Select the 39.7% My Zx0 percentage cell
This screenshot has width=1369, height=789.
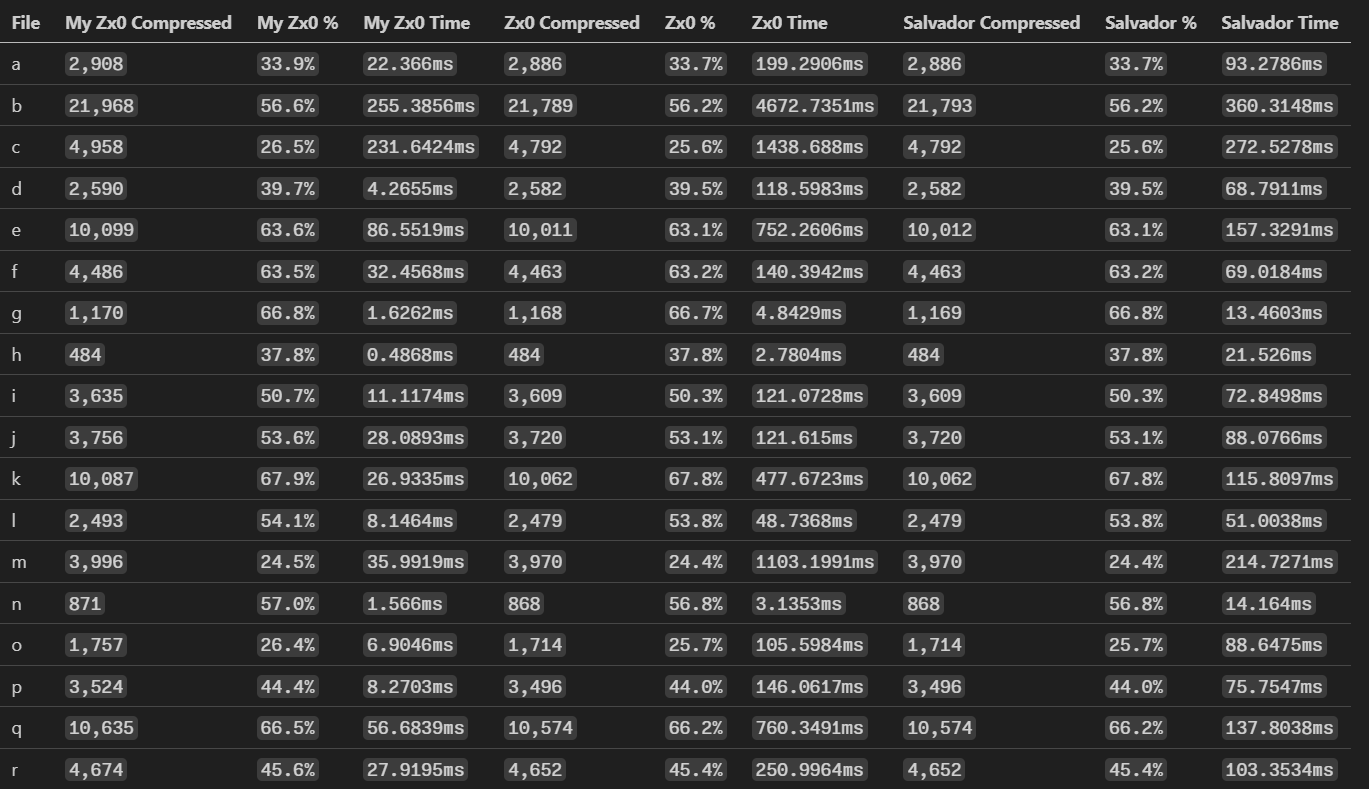288,189
